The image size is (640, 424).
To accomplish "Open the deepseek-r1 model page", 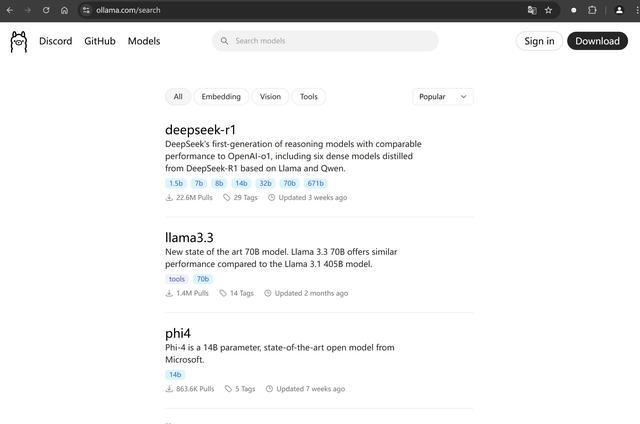I will (200, 130).
